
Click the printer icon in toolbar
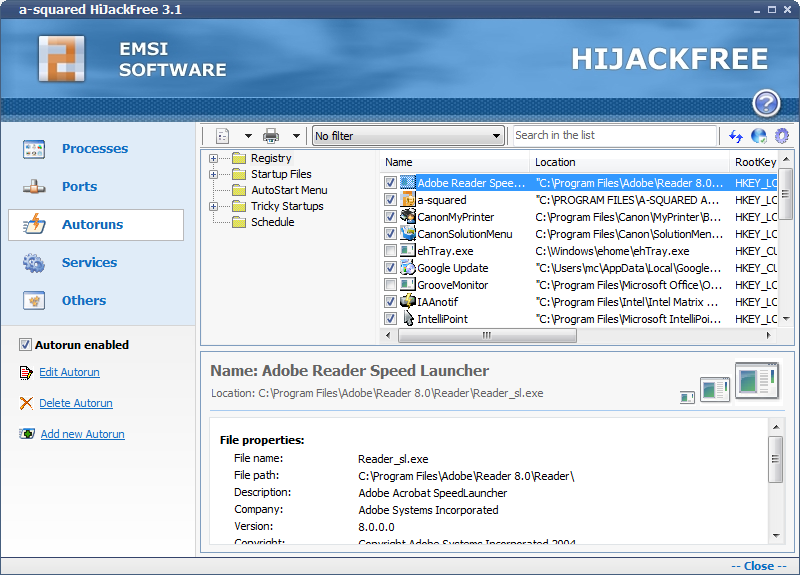coord(271,136)
